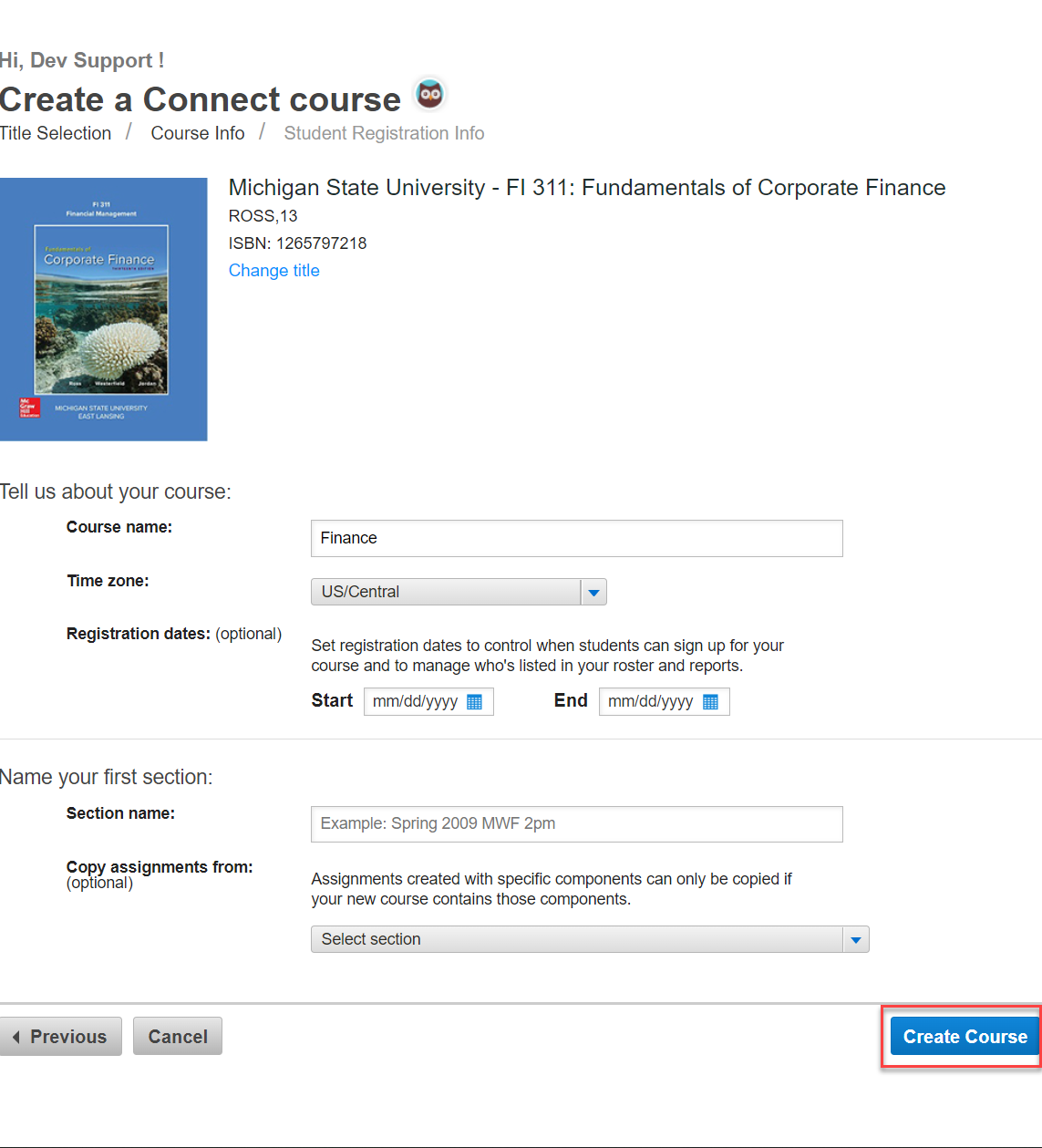
Task: Click the Registration dates: (optional) label
Action: [x=174, y=634]
